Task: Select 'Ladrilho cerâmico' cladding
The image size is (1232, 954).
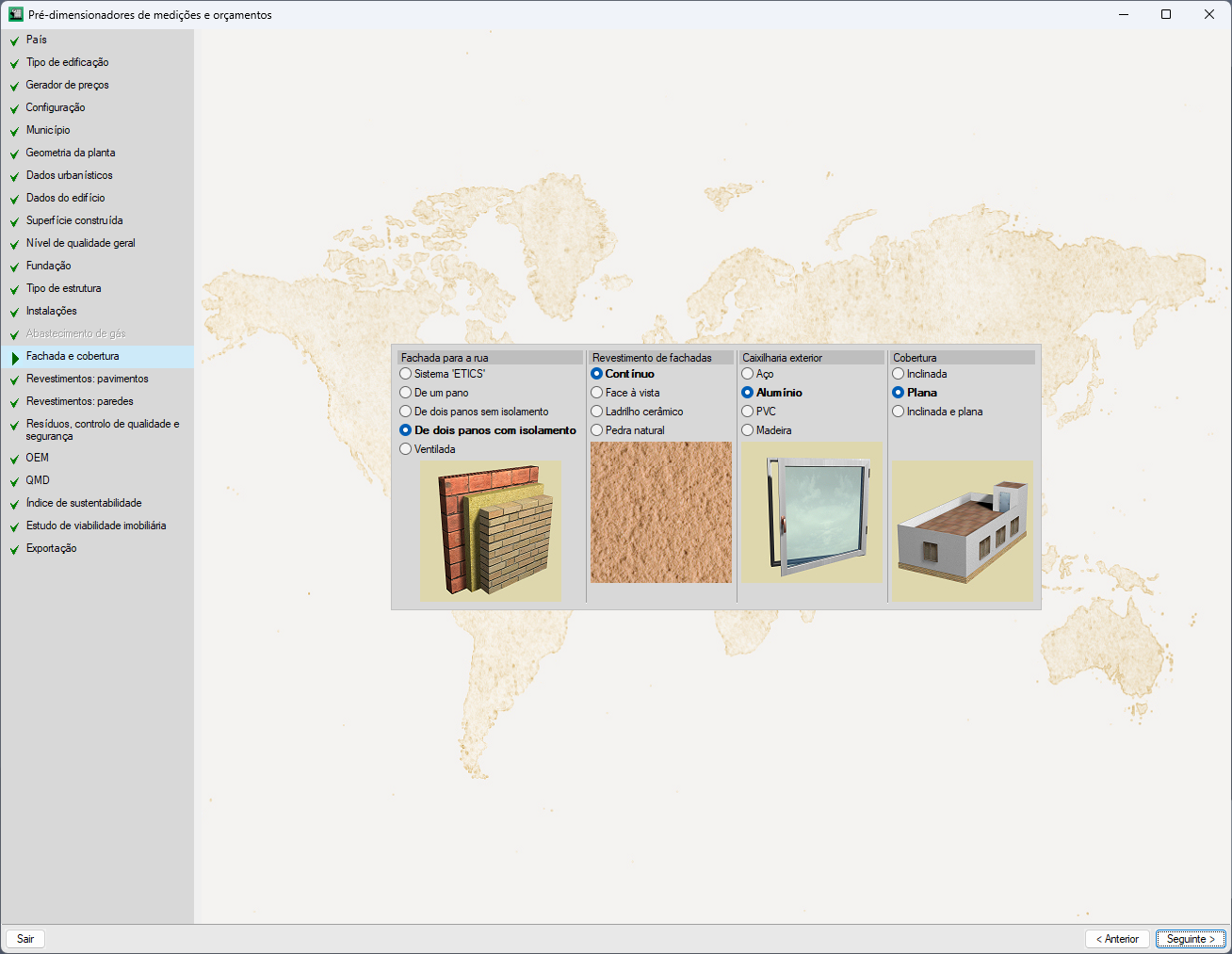Action: (x=637, y=412)
